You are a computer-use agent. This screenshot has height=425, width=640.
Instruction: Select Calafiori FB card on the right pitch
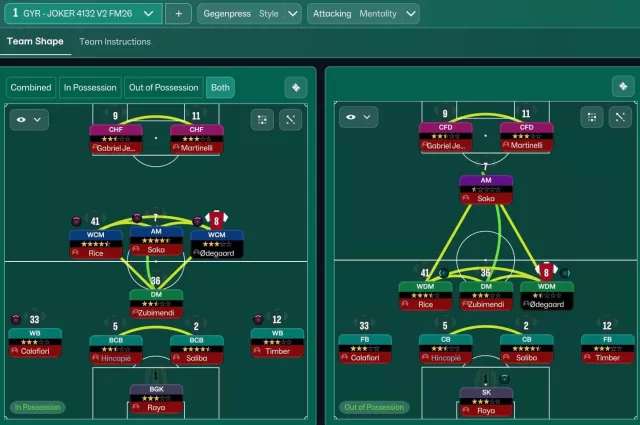click(x=365, y=349)
